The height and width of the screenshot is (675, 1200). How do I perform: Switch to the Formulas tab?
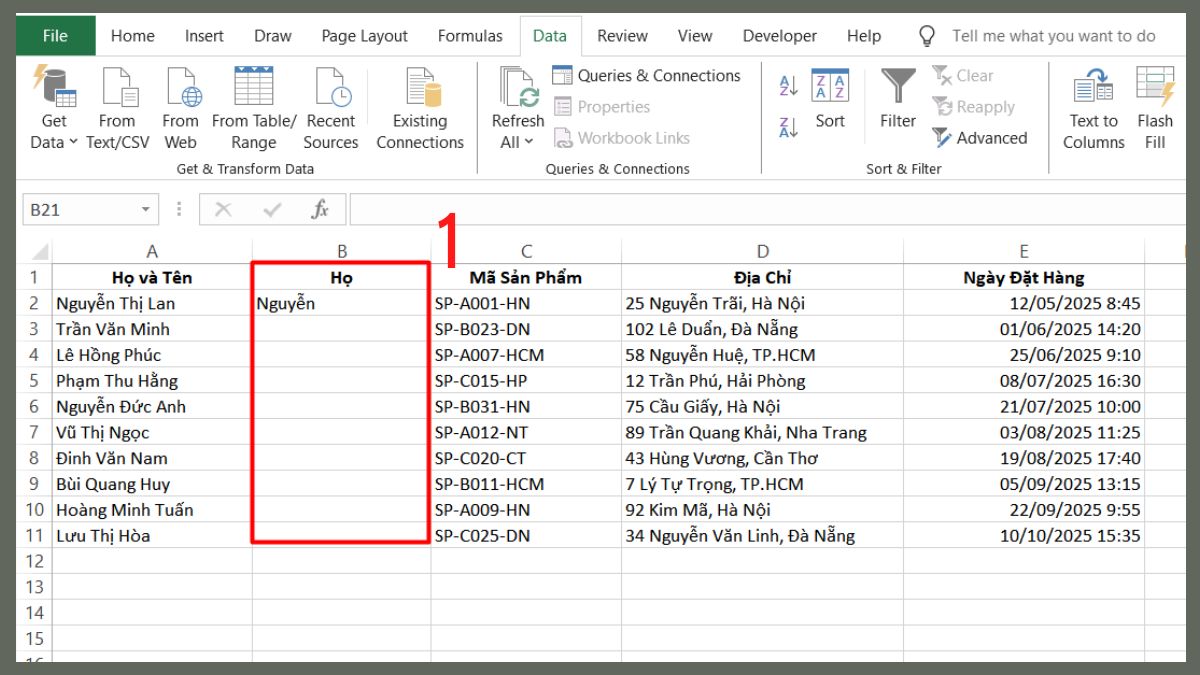[470, 36]
